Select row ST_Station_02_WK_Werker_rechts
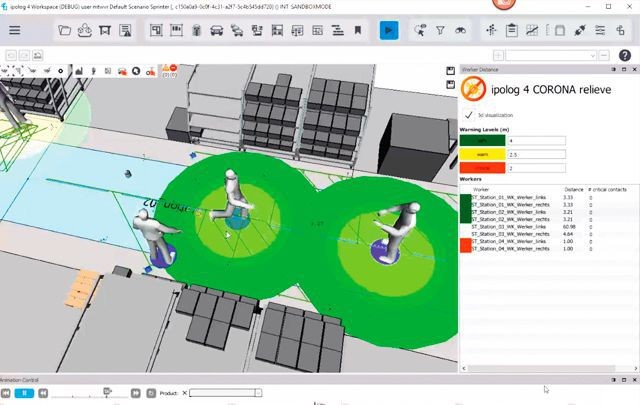Viewport: 640px width, 405px height. tap(549, 219)
